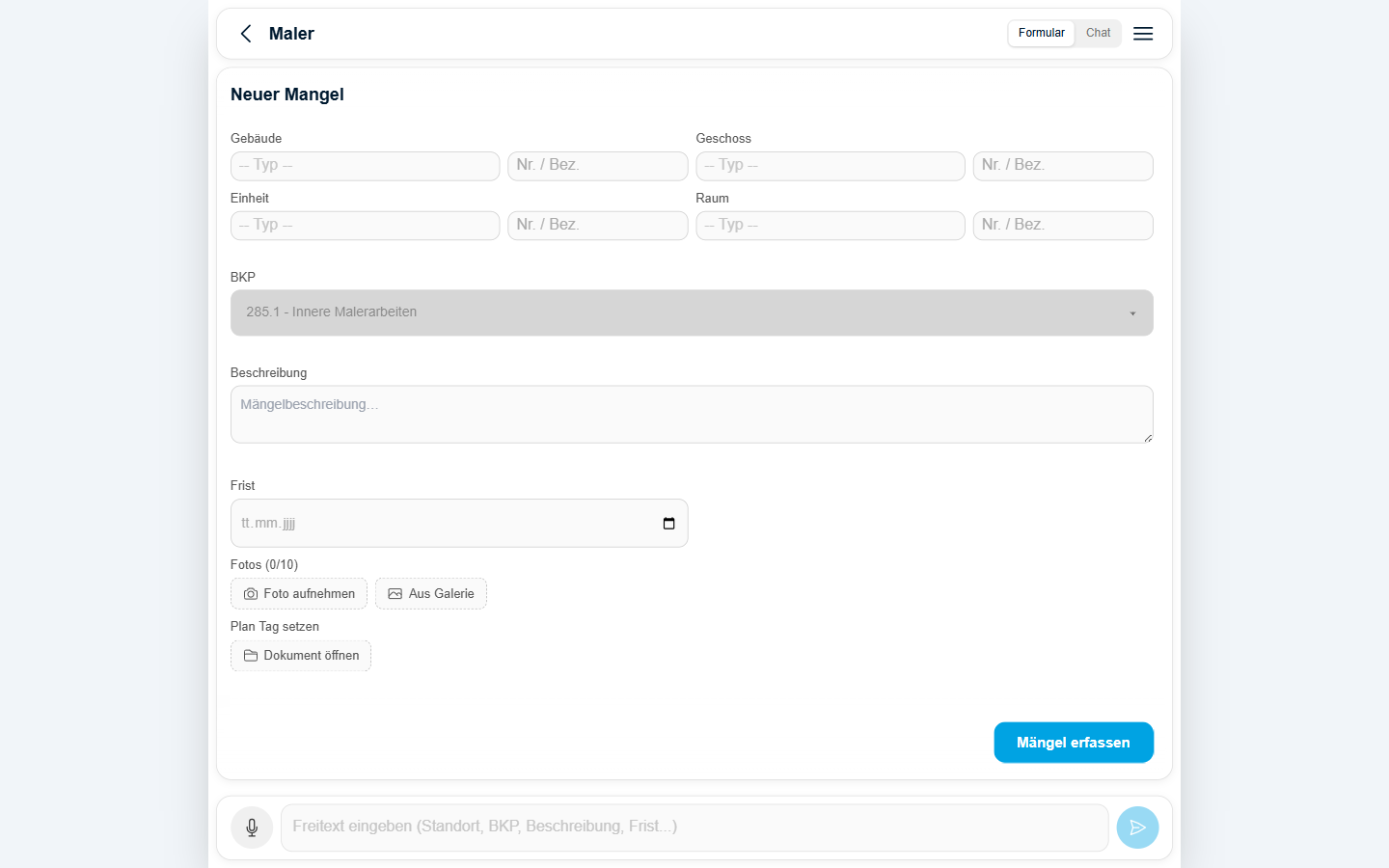The image size is (1389, 868).
Task: Open the hamburger menu
Action: 1143,34
